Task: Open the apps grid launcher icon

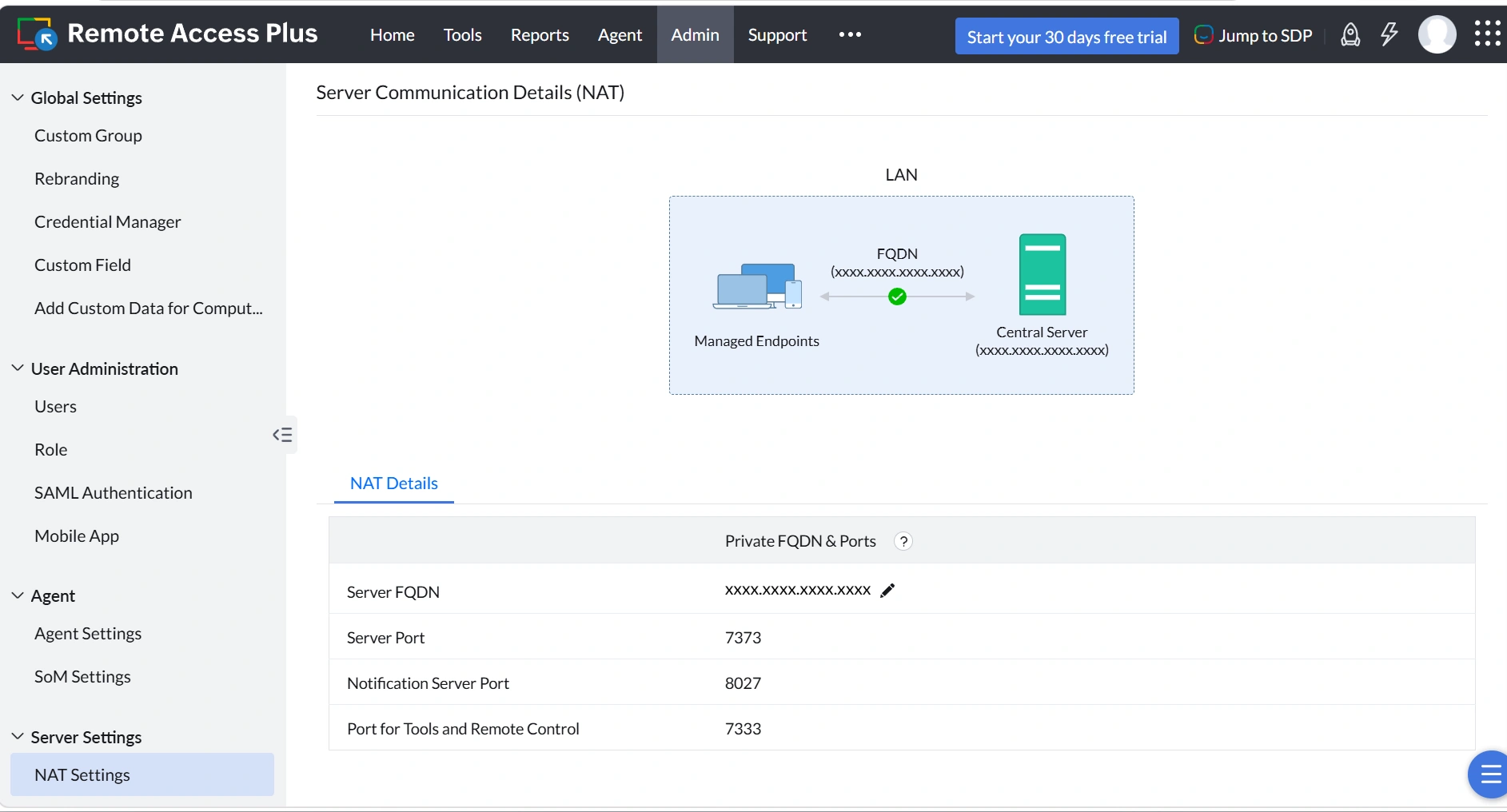Action: [x=1488, y=34]
